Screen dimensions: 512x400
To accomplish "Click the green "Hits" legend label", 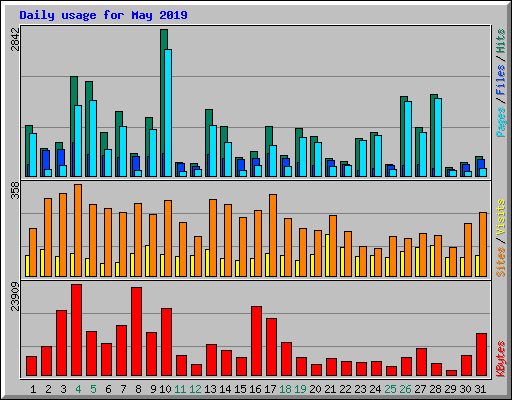I will 500,41.
